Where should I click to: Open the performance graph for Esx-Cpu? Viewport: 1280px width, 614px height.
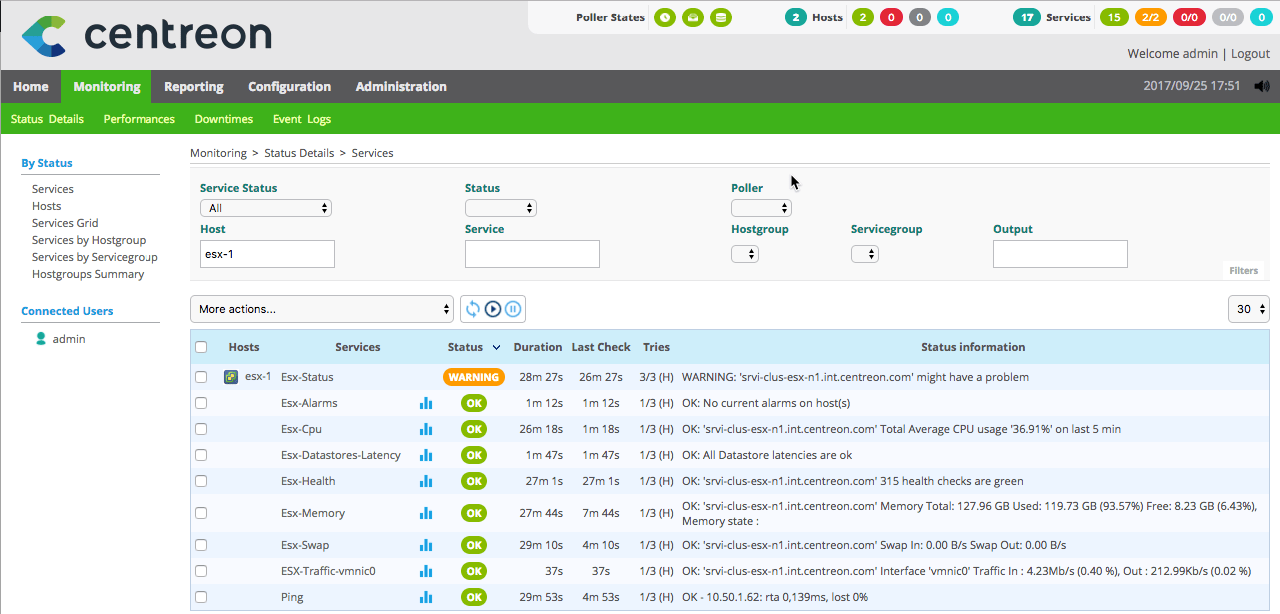[426, 429]
